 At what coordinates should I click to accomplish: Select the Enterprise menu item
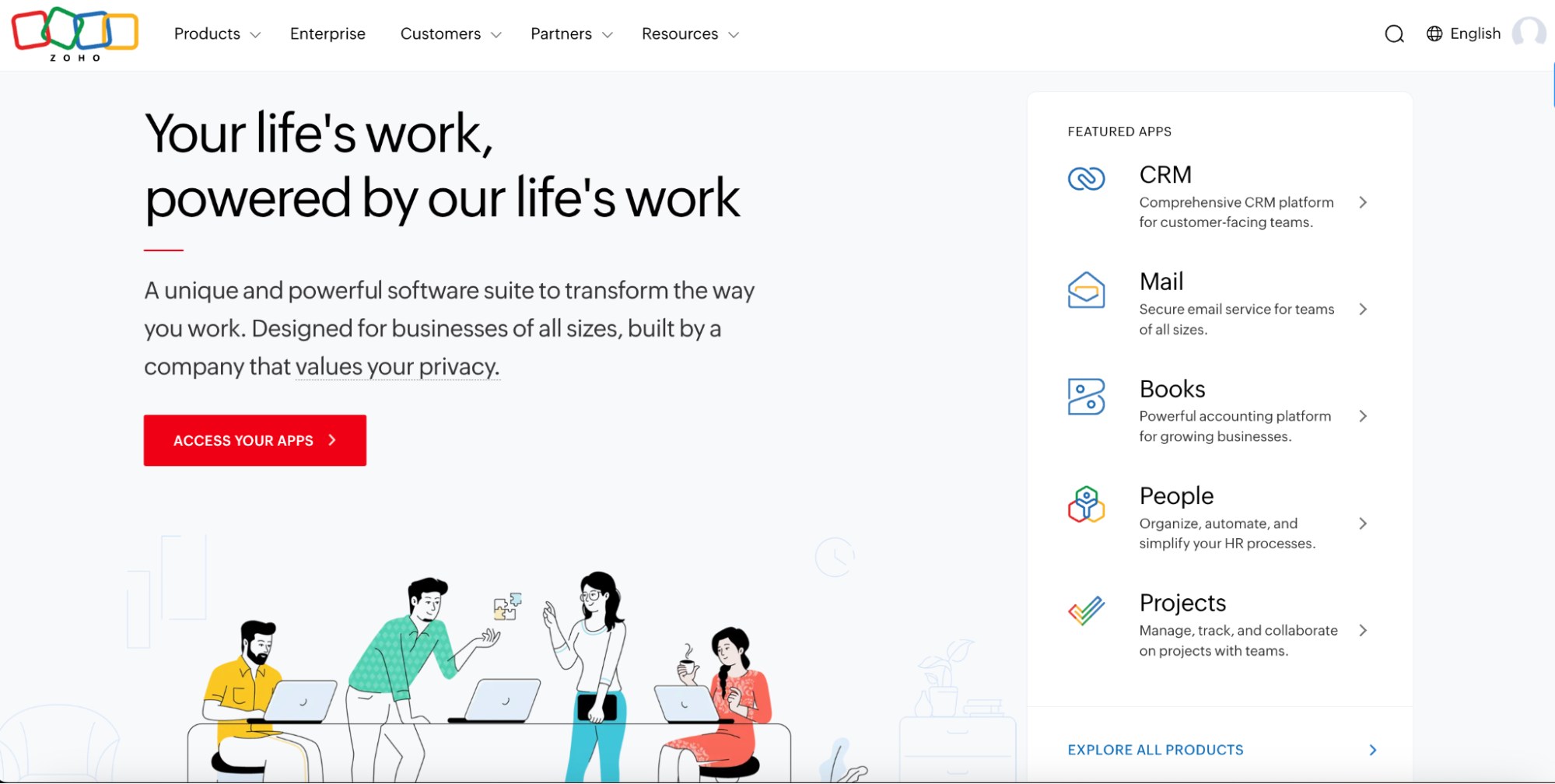(x=327, y=33)
